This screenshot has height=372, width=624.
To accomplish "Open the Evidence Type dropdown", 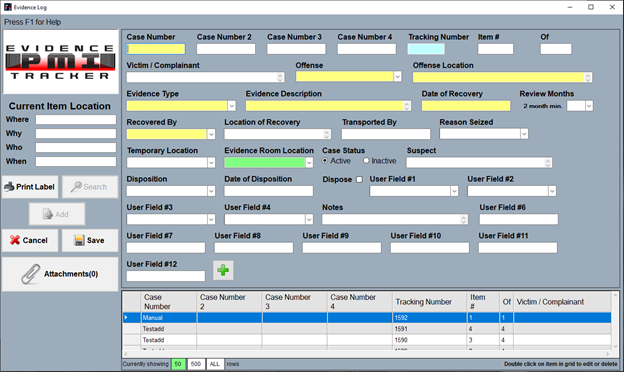I will (232, 106).
